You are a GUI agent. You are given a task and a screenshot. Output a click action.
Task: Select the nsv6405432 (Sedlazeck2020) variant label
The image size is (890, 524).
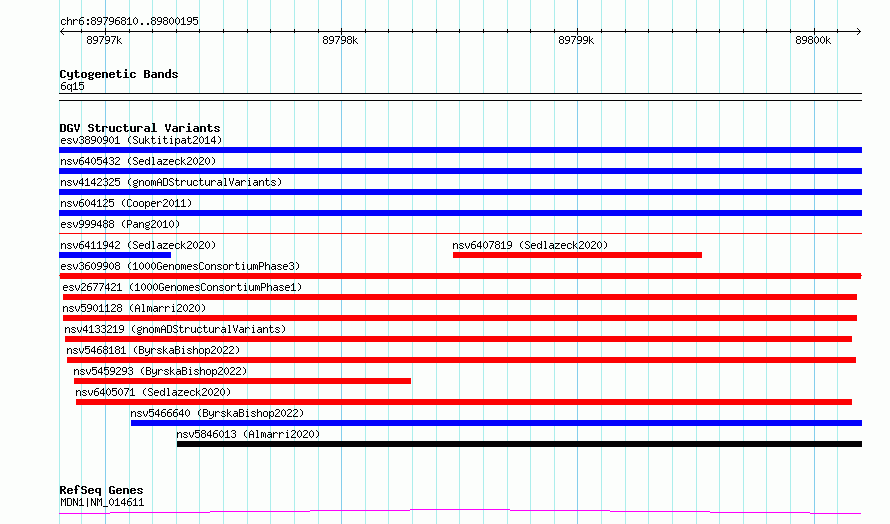coord(138,161)
